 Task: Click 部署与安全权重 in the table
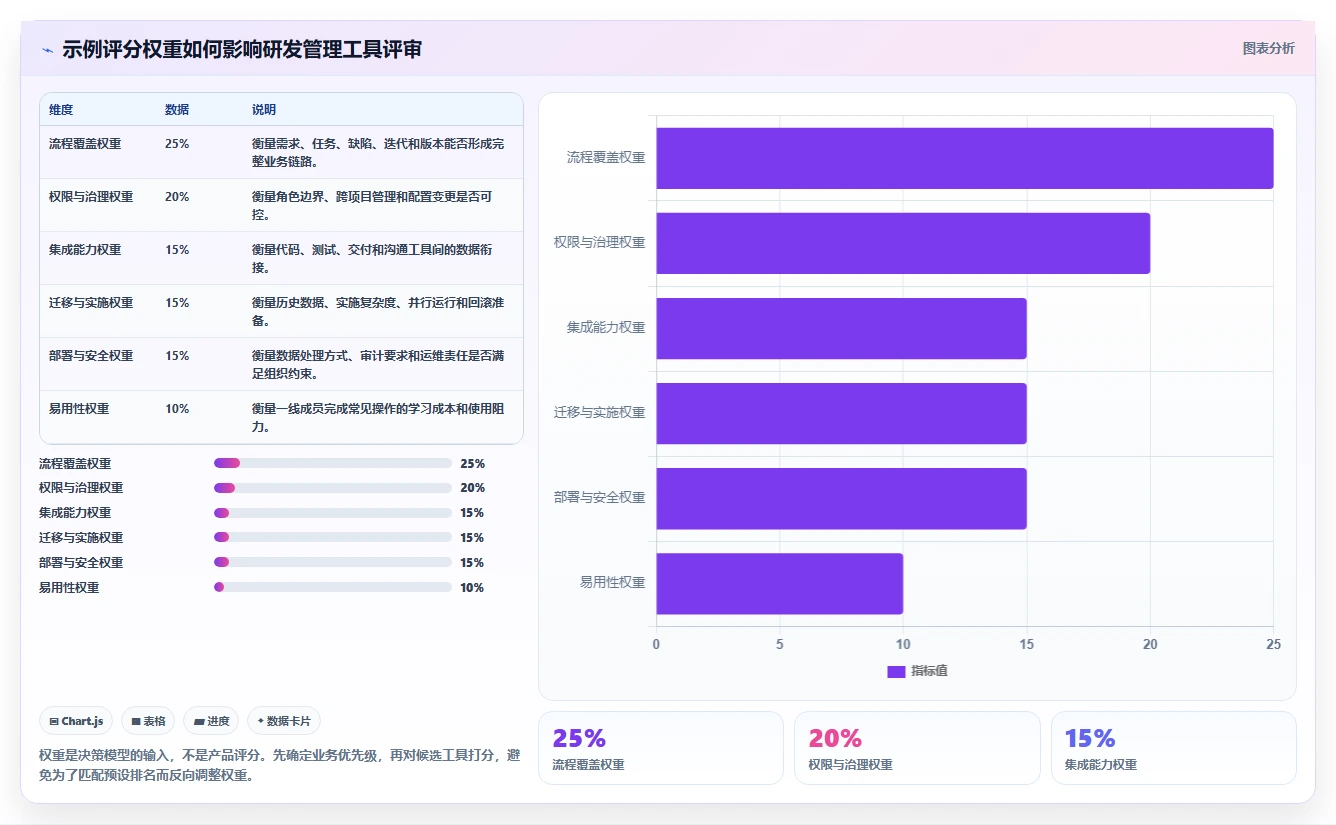point(91,356)
